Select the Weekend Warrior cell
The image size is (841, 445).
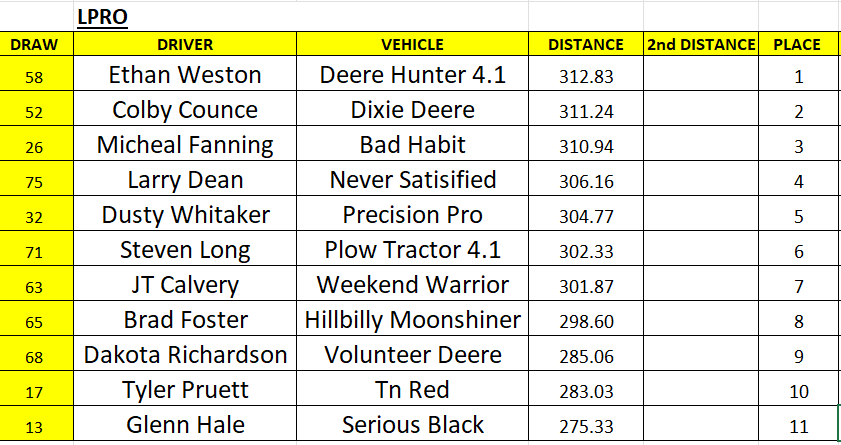tap(412, 286)
